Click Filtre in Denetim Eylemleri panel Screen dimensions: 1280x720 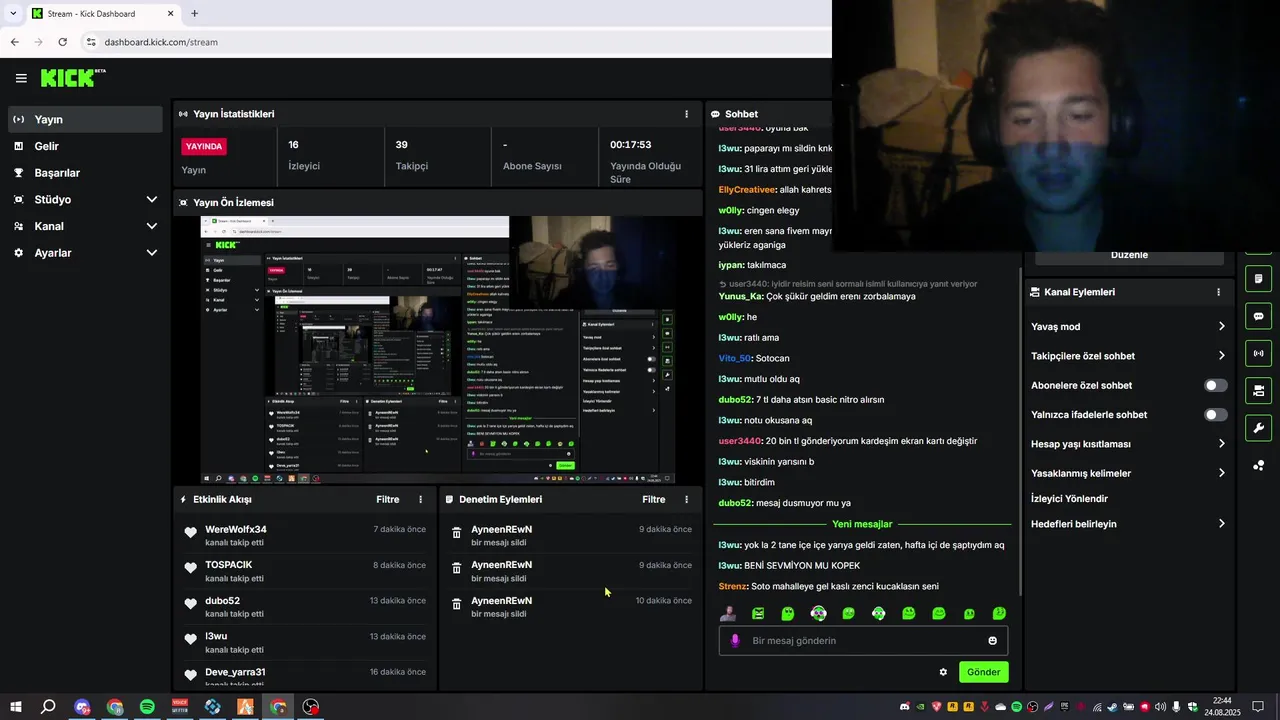(653, 499)
